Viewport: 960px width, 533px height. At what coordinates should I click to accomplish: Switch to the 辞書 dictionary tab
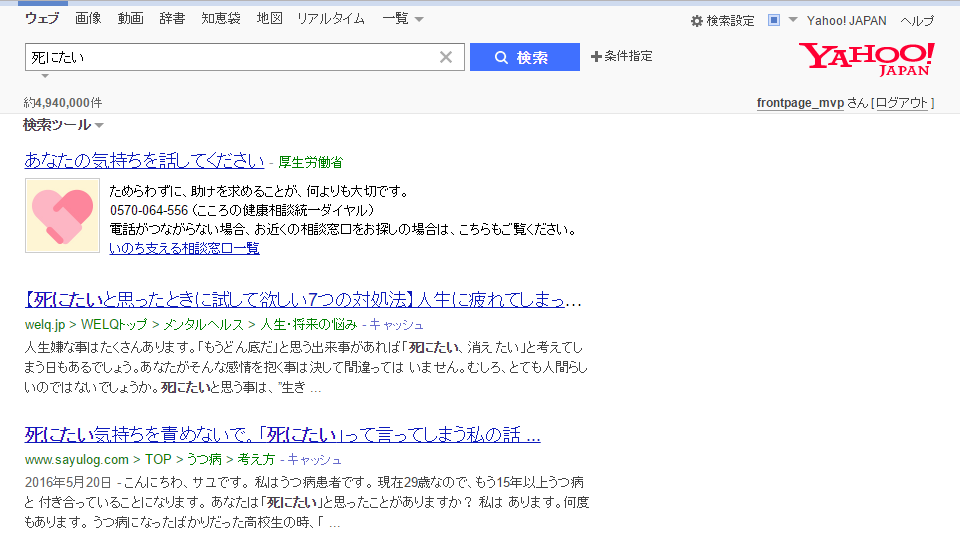[x=172, y=18]
